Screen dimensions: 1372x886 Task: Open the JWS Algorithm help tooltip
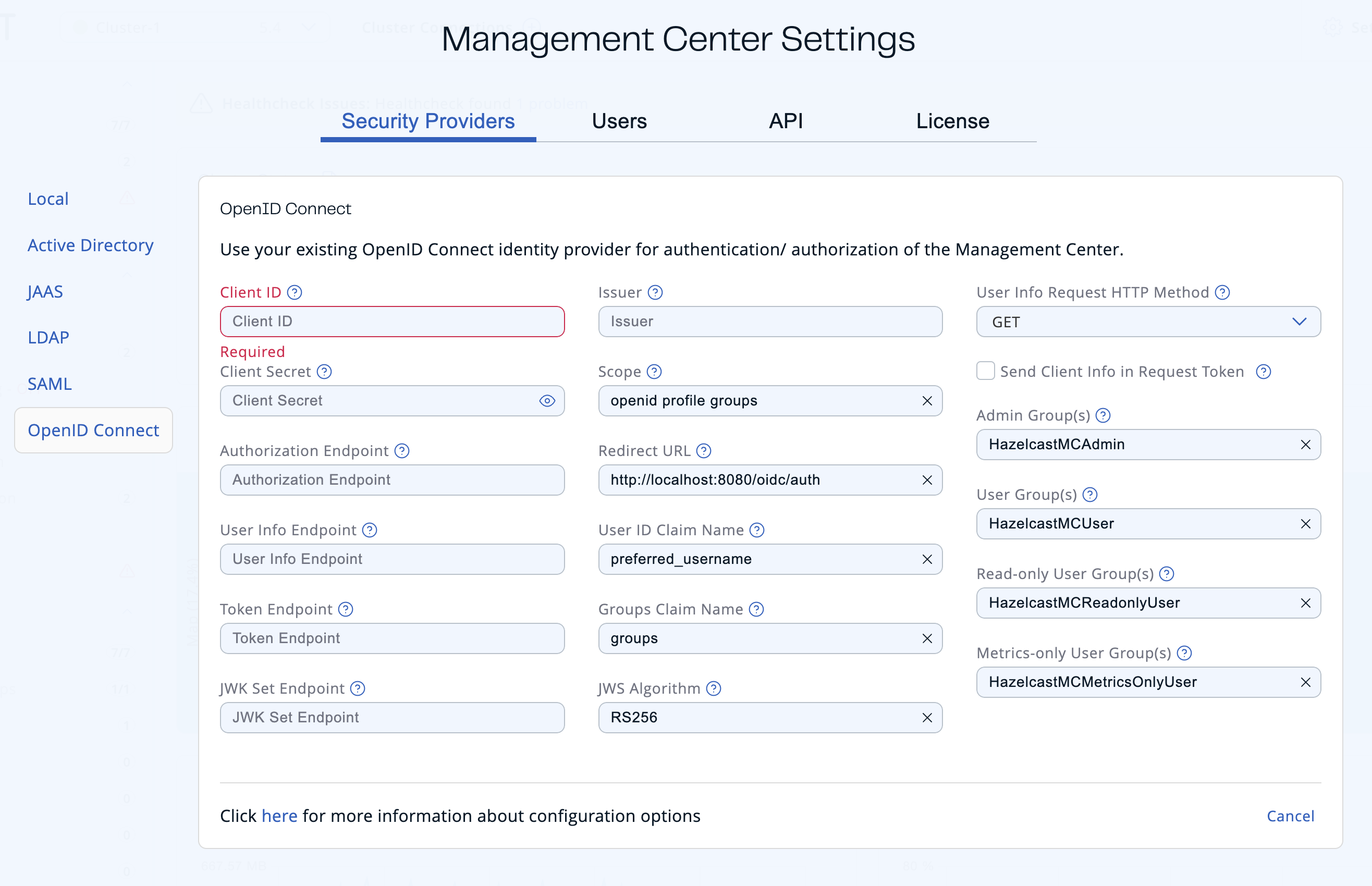click(713, 688)
